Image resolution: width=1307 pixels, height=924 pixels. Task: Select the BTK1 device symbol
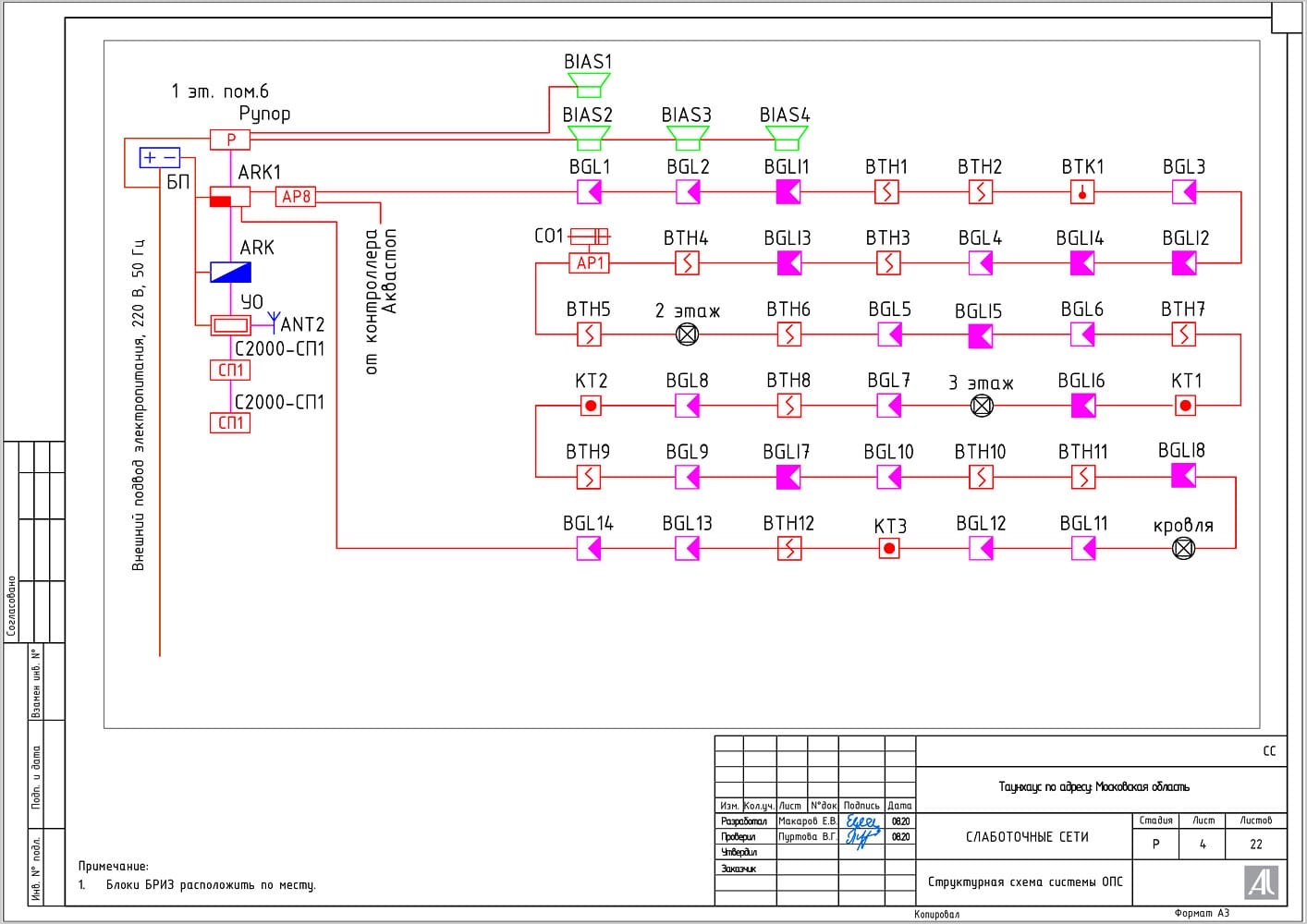[1081, 192]
